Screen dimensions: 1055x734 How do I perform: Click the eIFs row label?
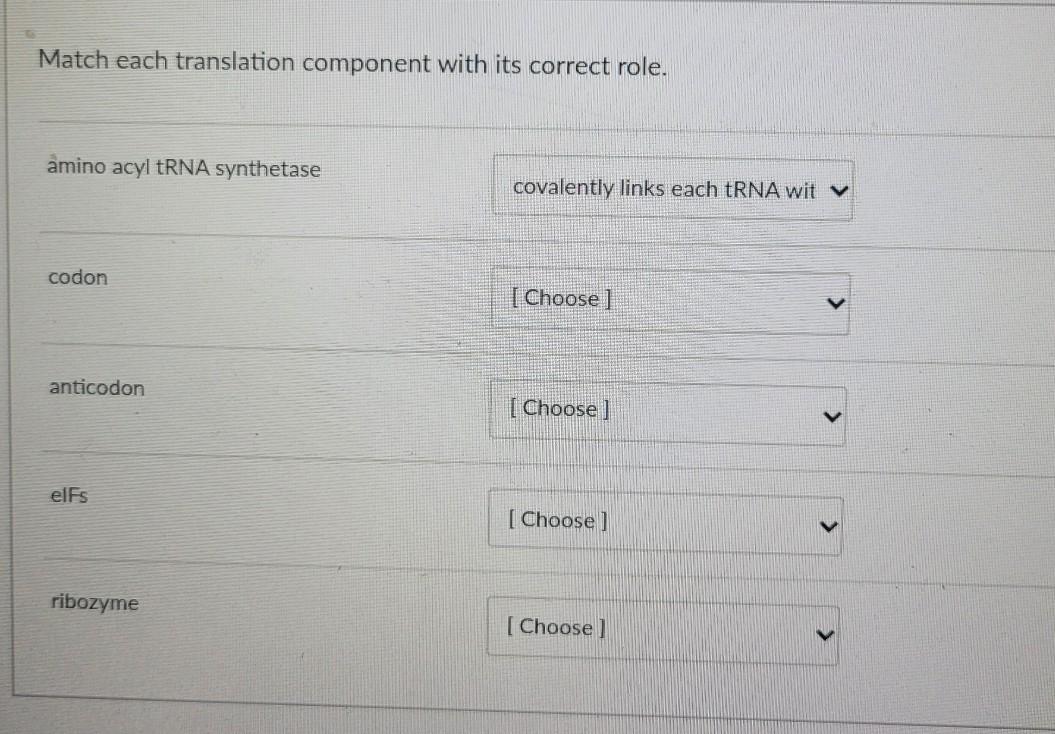pos(69,495)
